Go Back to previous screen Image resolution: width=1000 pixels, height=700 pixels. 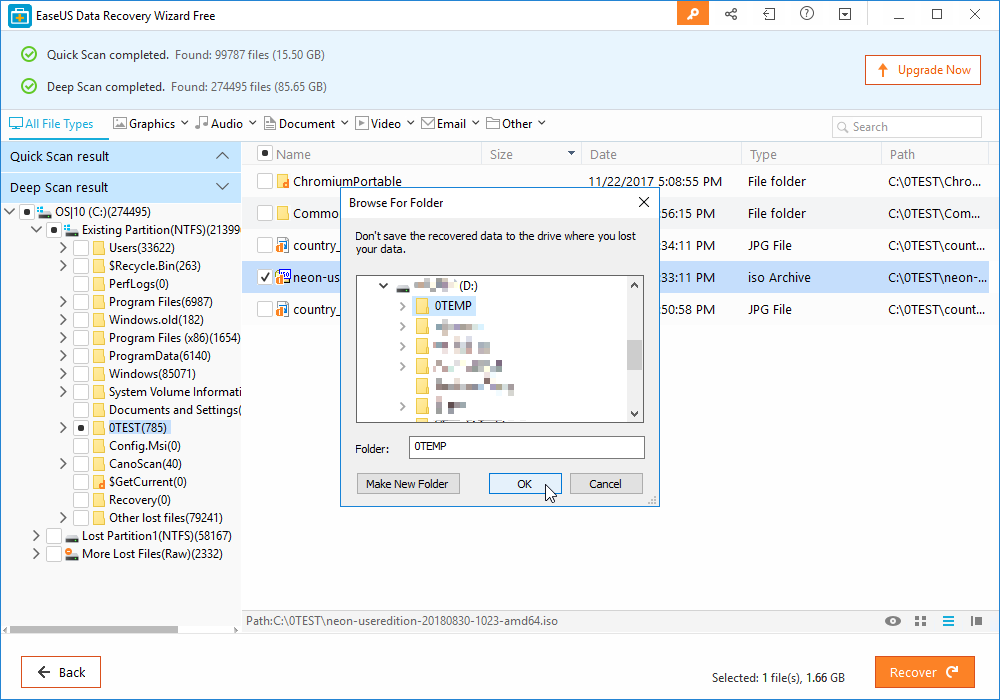click(x=61, y=672)
